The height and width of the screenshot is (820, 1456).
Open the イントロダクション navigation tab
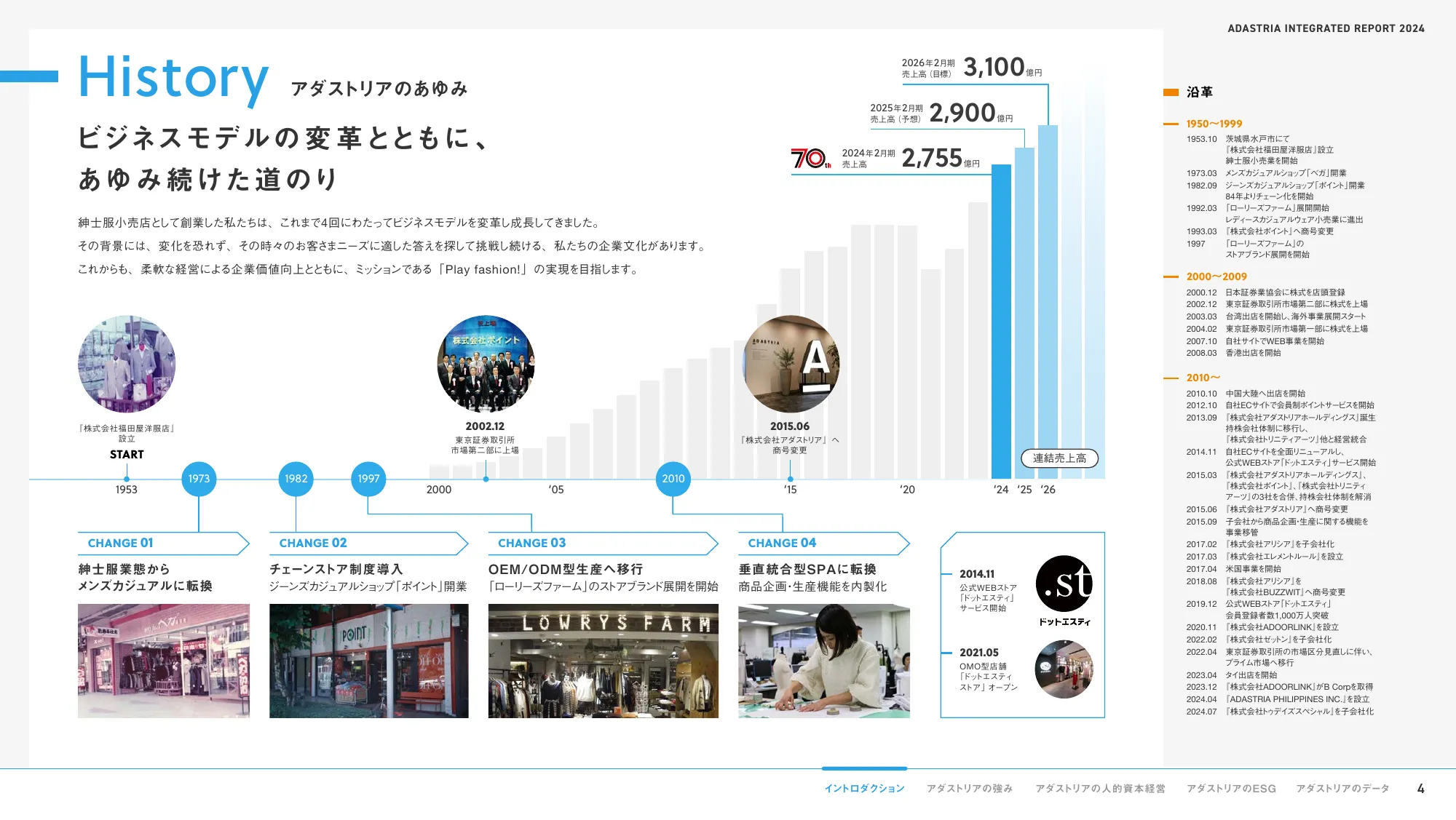coord(864,789)
